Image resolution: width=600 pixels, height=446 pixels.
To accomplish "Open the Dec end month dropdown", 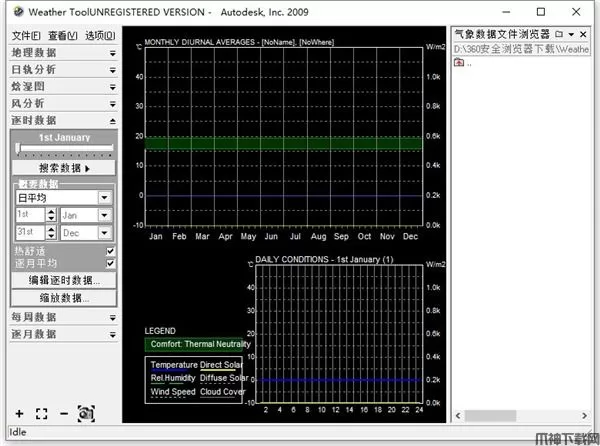I will (x=103, y=232).
